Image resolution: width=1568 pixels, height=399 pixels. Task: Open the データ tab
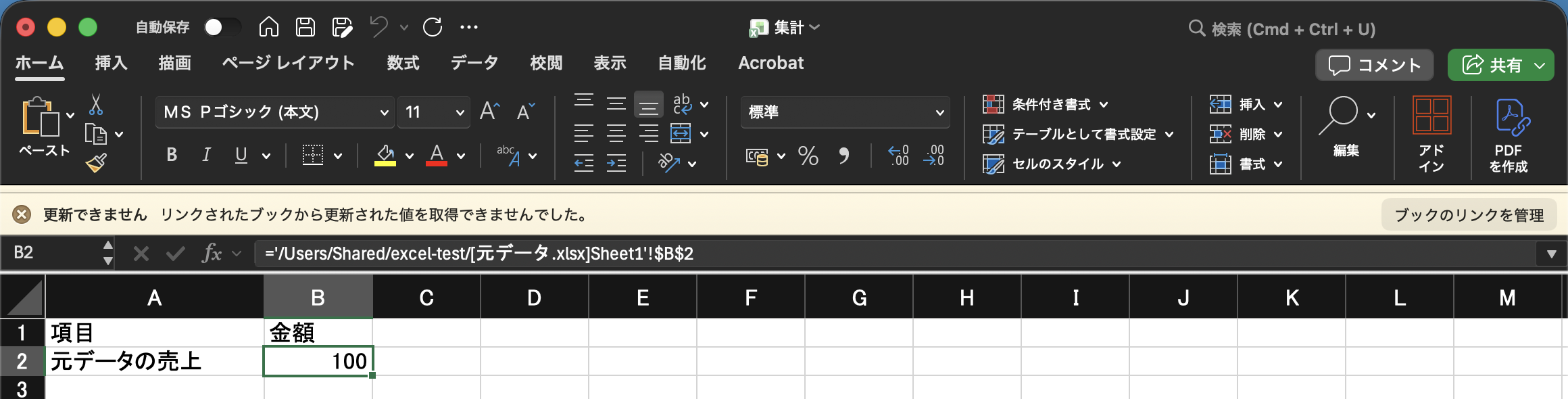474,63
